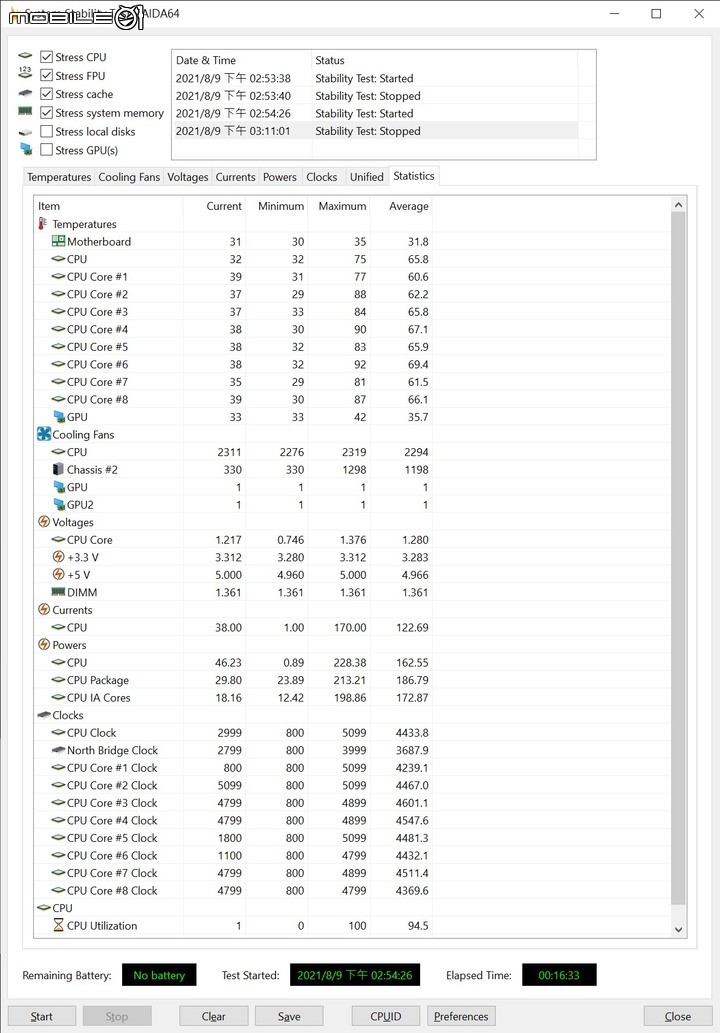This screenshot has width=720, height=1033.
Task: Click the Minimum column header
Action: pyautogui.click(x=277, y=206)
